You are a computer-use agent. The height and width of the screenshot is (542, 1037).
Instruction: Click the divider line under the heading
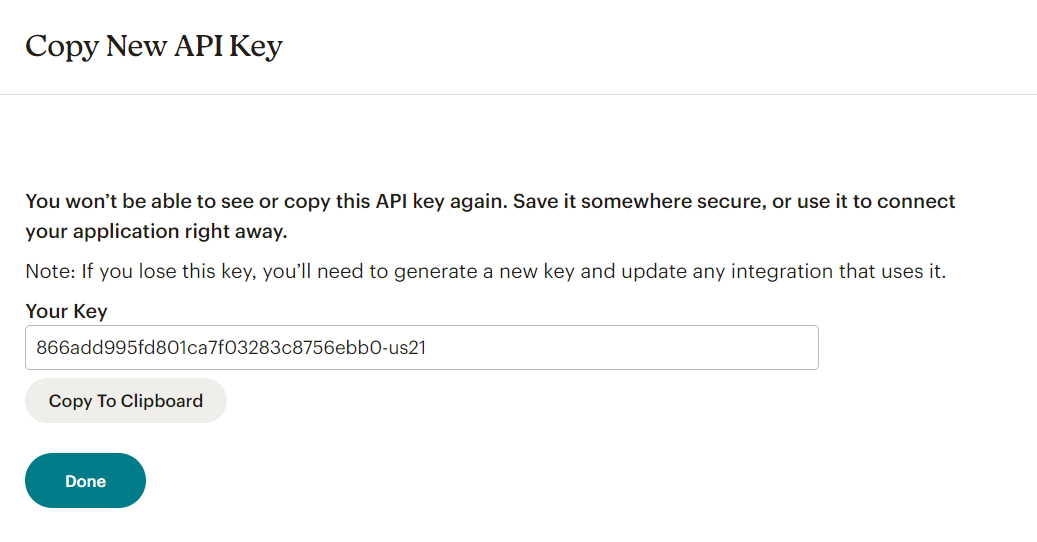(x=518, y=94)
